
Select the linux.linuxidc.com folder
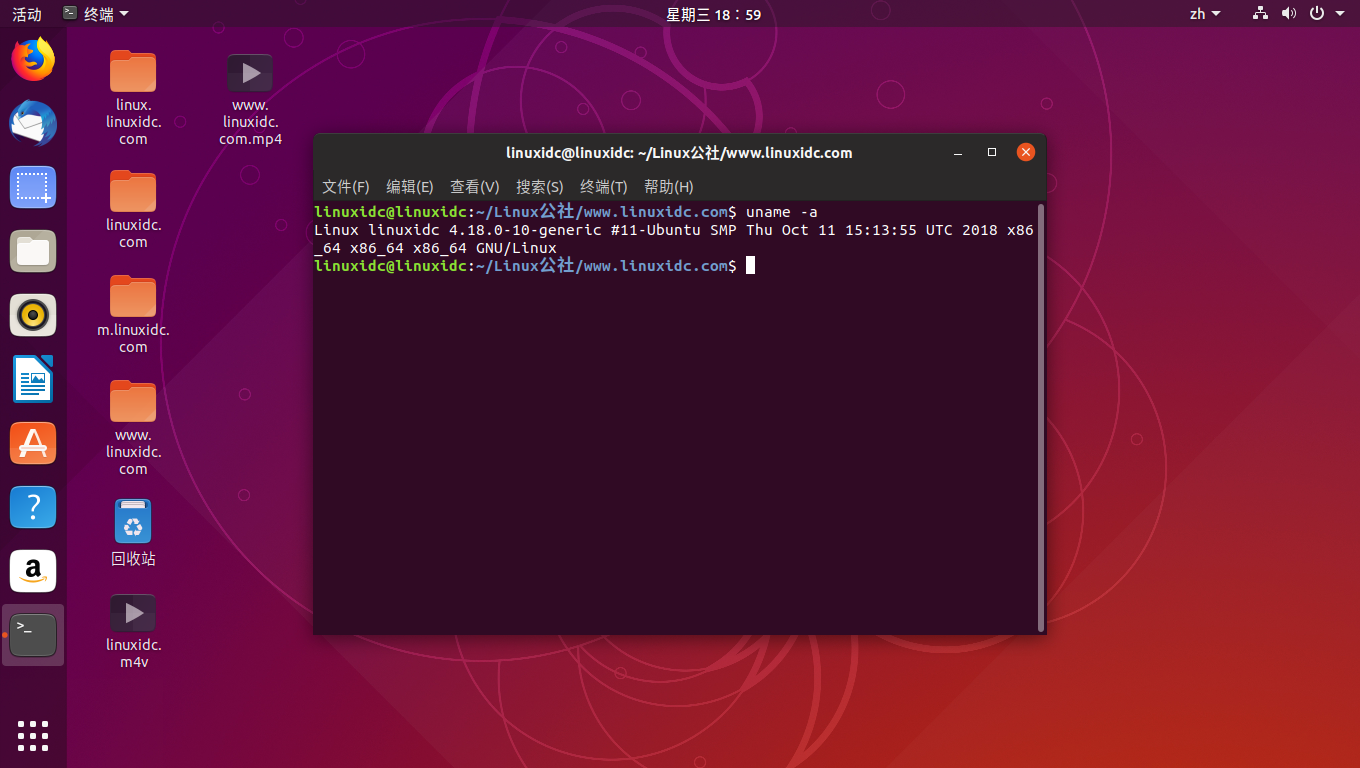[x=133, y=98]
